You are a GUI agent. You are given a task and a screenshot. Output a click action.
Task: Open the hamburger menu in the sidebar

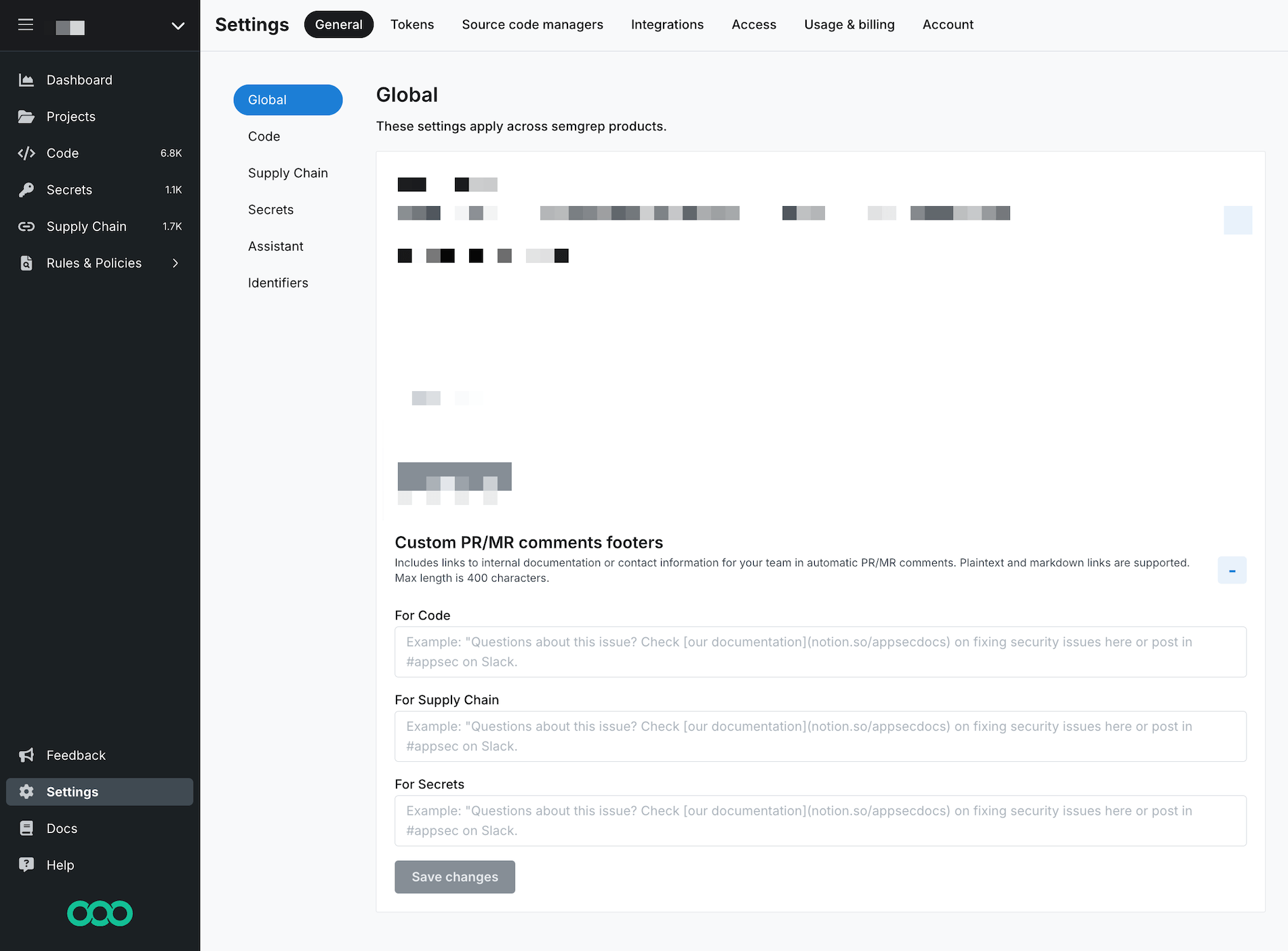pos(26,25)
